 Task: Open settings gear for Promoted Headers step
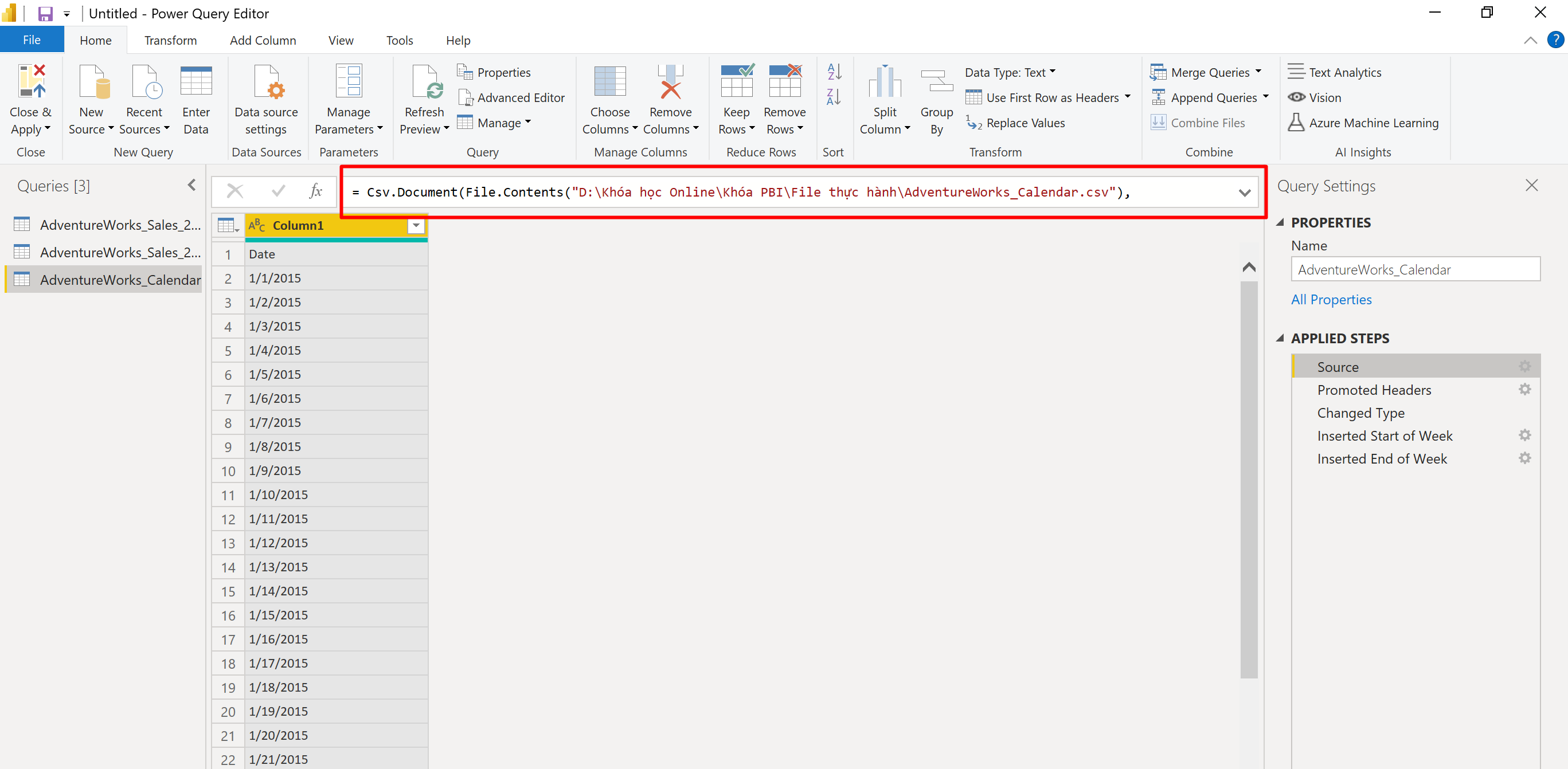pos(1525,389)
